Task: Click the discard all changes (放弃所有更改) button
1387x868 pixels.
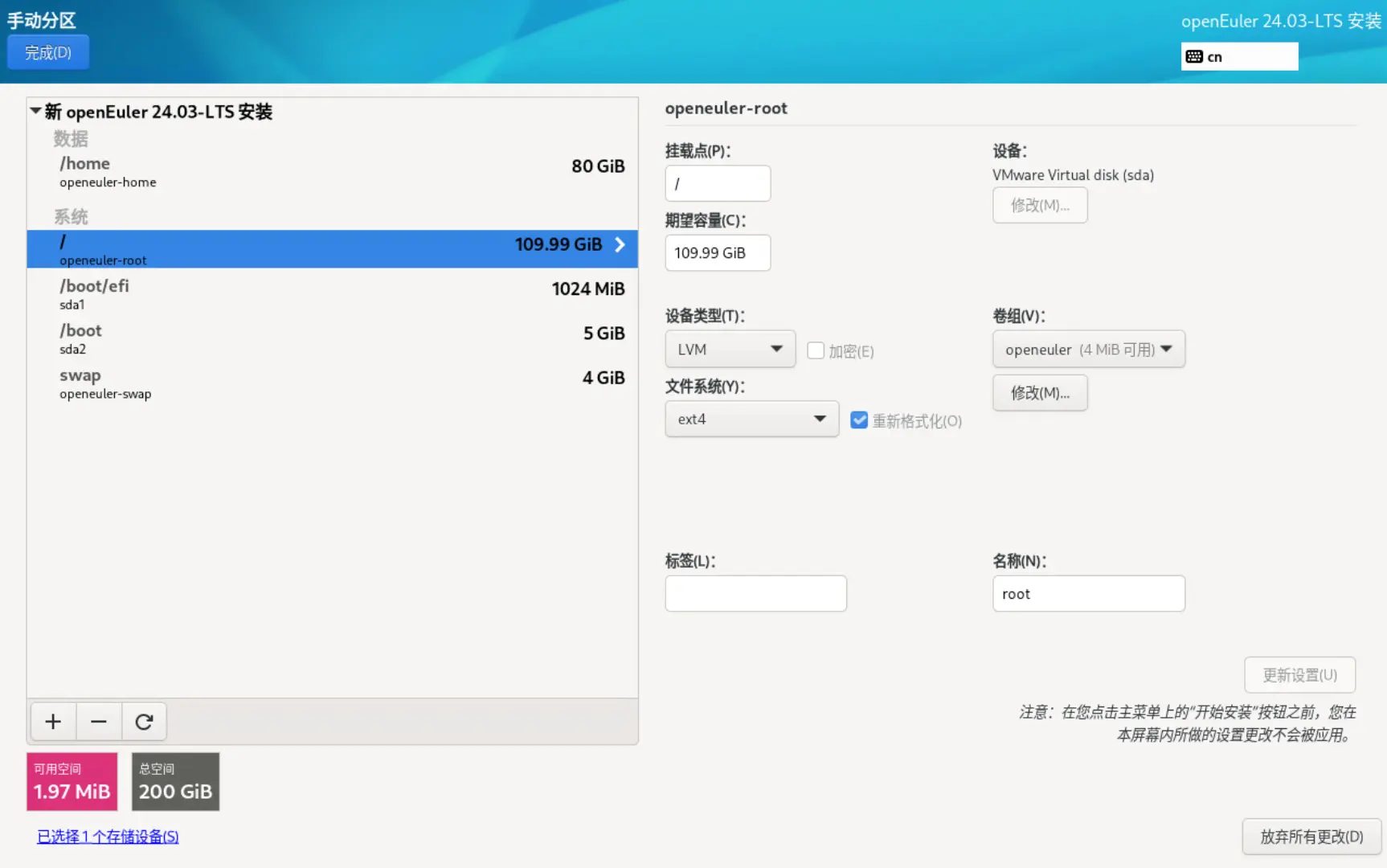Action: point(1311,837)
